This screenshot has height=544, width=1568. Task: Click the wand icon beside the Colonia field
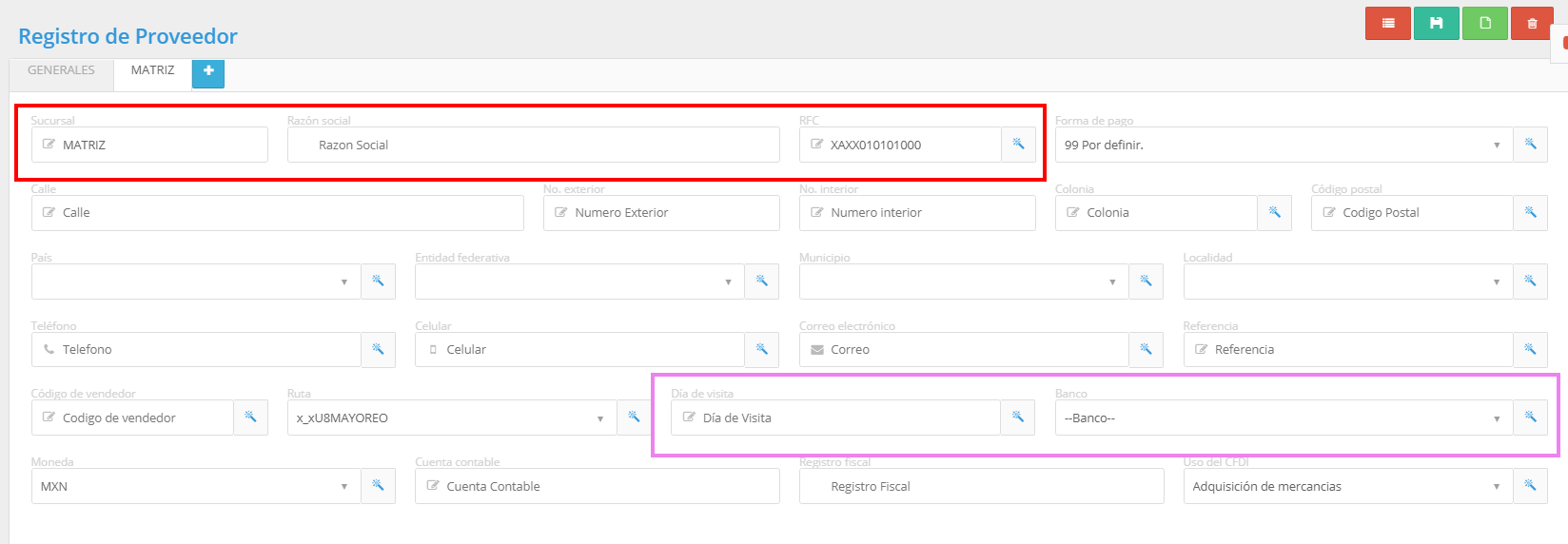point(1274,213)
